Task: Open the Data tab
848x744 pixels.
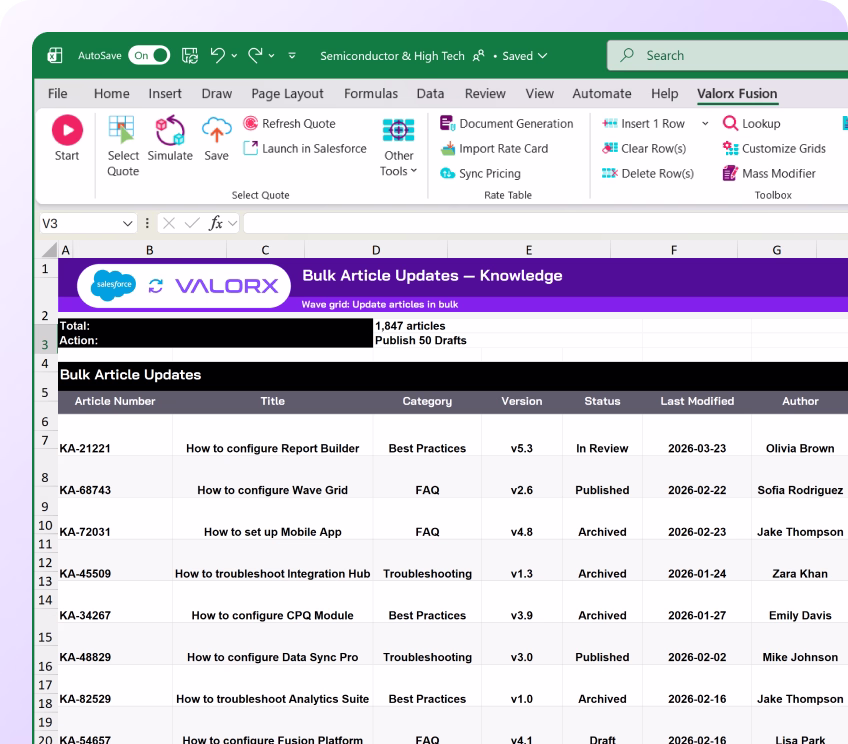Action: click(x=430, y=94)
